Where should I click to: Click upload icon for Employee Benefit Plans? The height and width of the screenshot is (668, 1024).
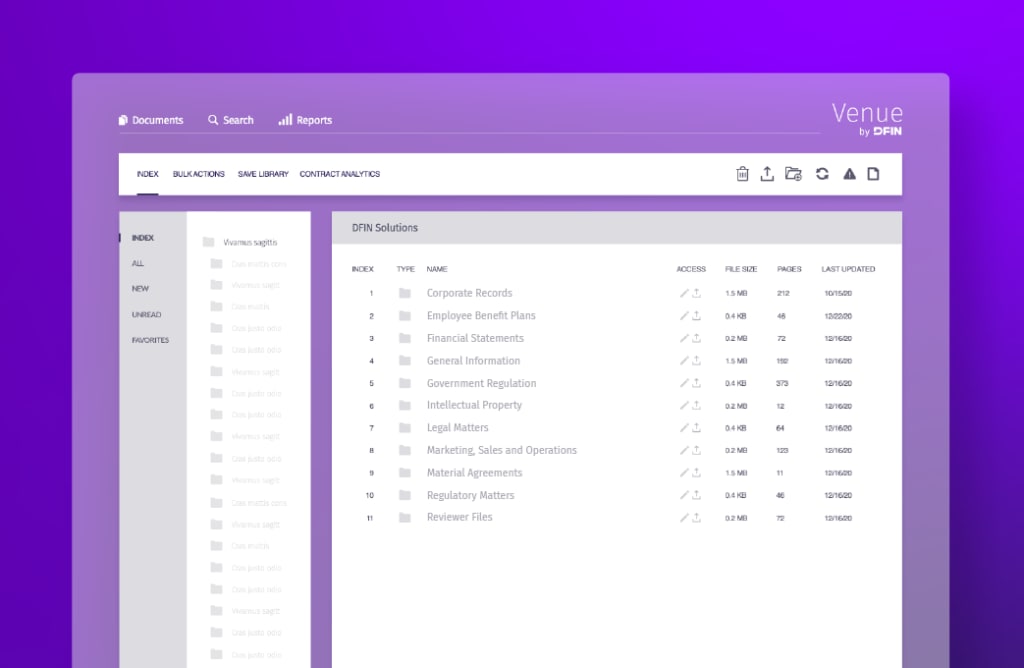pos(697,315)
